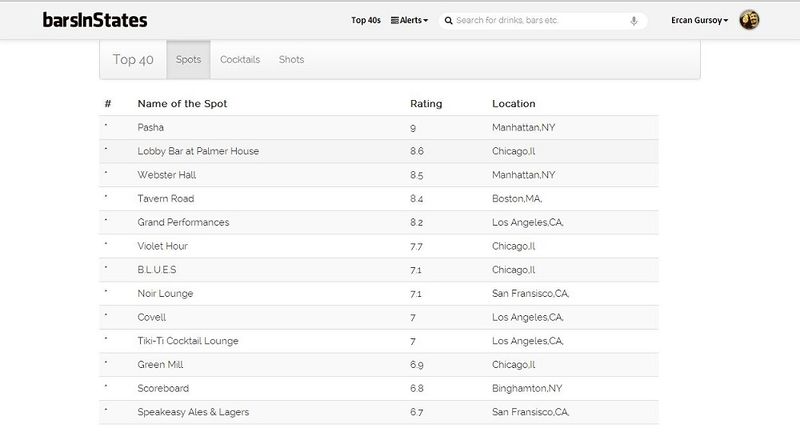Open Lobby Bar at Palmer House entry
The height and width of the screenshot is (432, 800).
[x=198, y=151]
